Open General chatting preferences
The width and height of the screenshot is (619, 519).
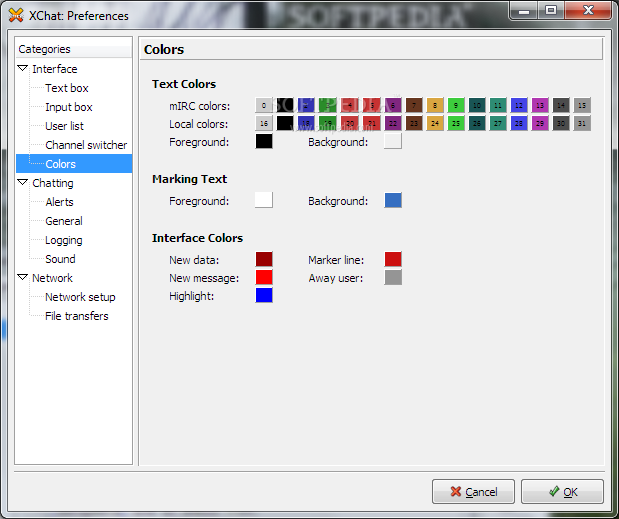point(64,221)
